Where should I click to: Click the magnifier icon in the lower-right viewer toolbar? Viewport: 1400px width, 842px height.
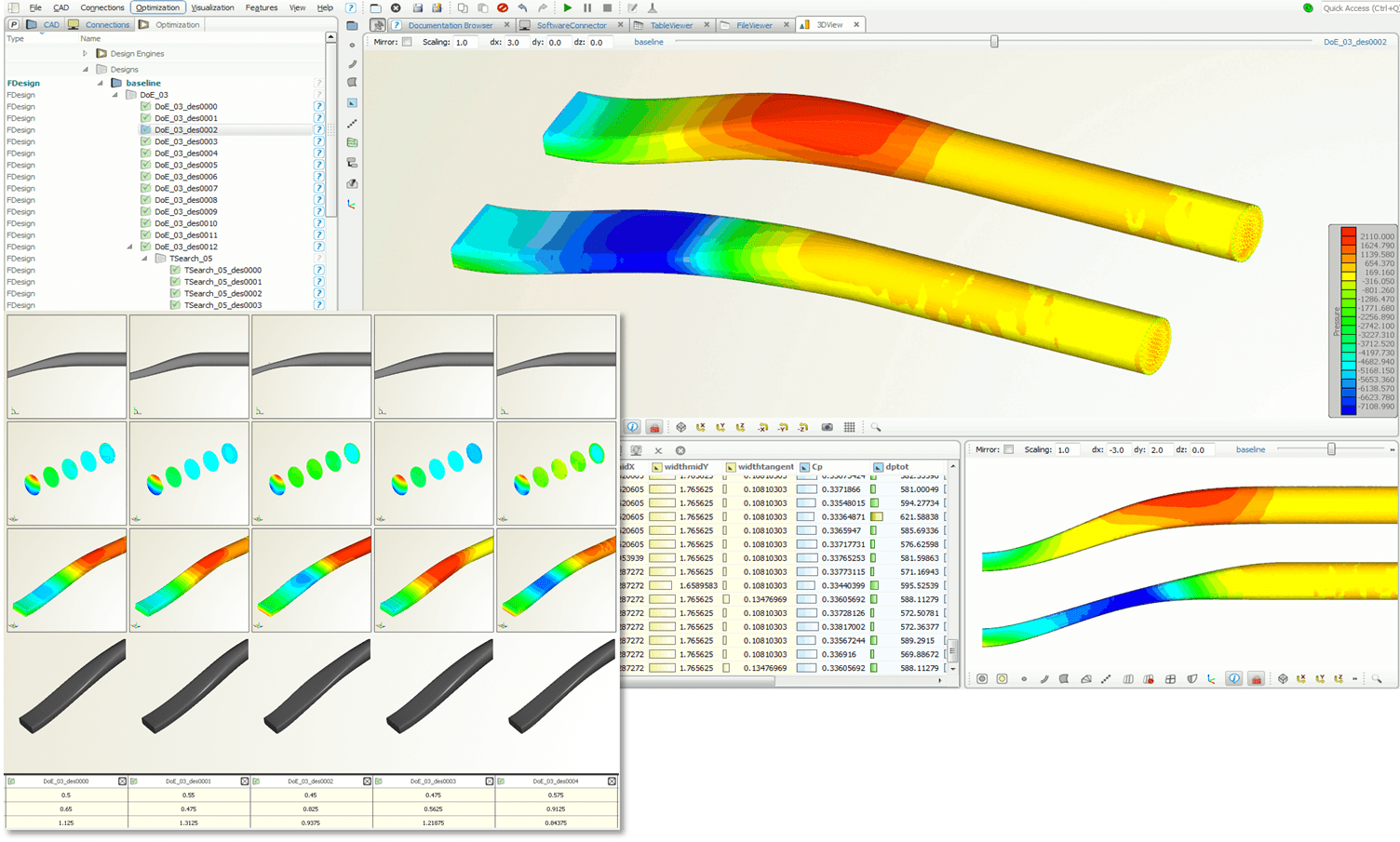click(1377, 679)
